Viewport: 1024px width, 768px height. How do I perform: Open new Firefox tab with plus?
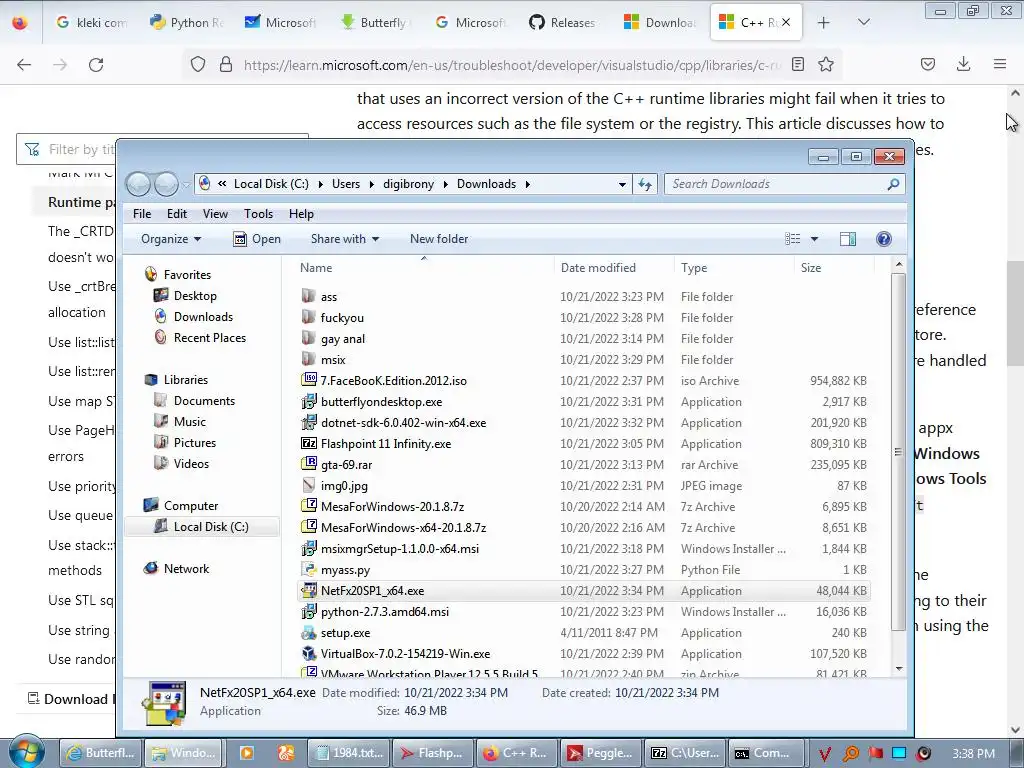(x=824, y=22)
